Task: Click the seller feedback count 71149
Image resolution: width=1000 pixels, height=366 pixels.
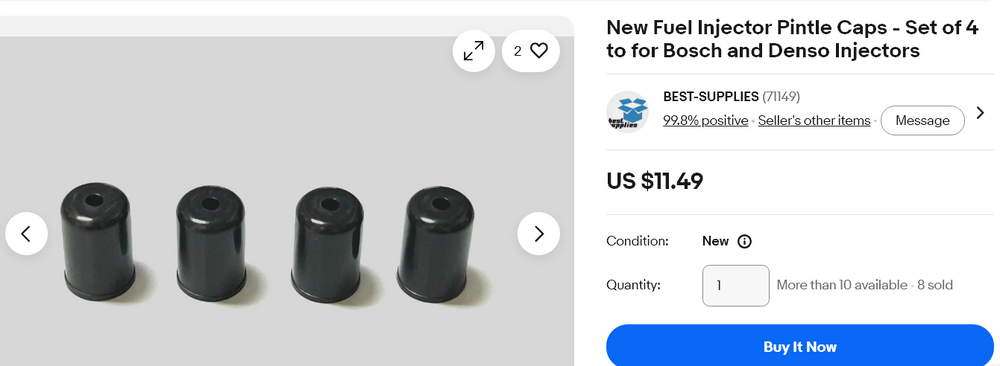Action: pyautogui.click(x=781, y=97)
